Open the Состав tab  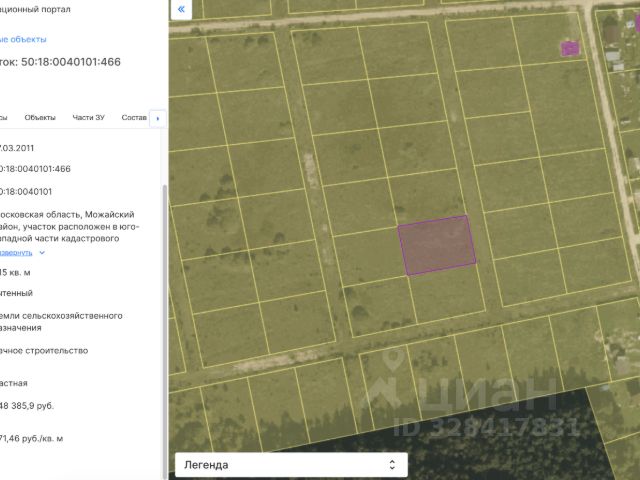(x=134, y=118)
